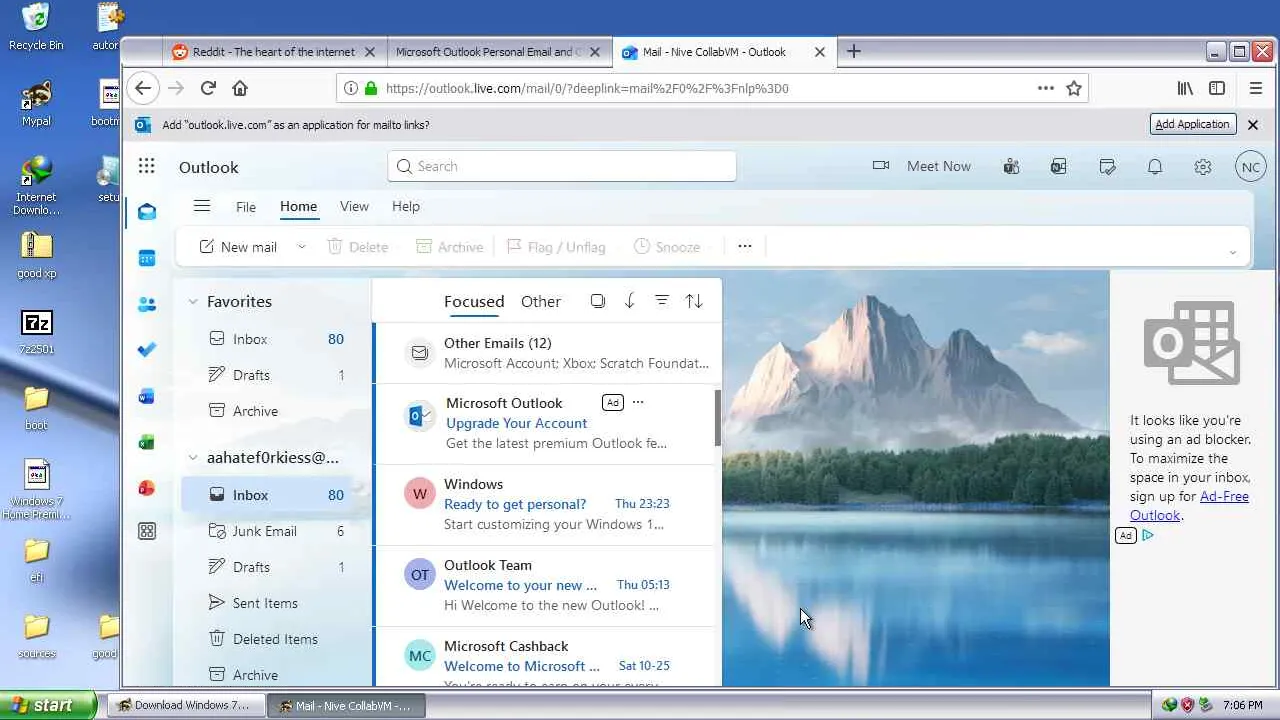Collapse the Favorites folder group
This screenshot has height=720, width=1280.
pyautogui.click(x=193, y=301)
